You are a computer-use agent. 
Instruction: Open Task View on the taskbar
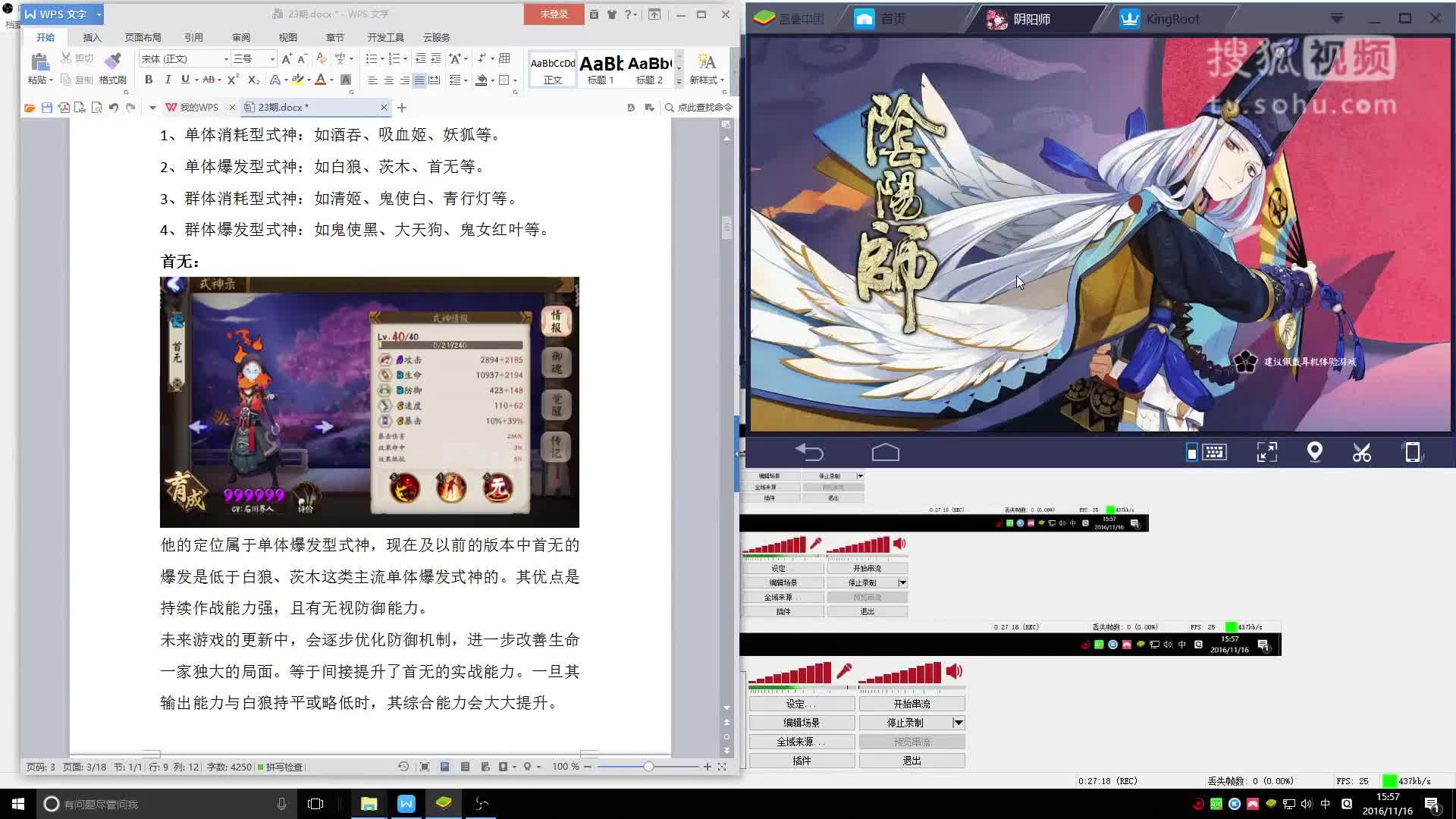(315, 804)
